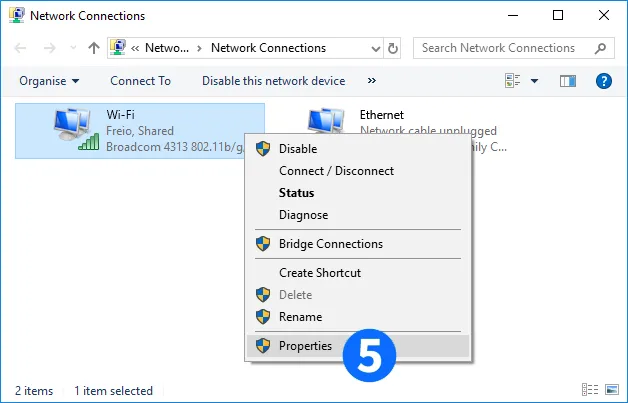The image size is (628, 403).
Task: Go back with the back arrow
Action: coord(20,48)
